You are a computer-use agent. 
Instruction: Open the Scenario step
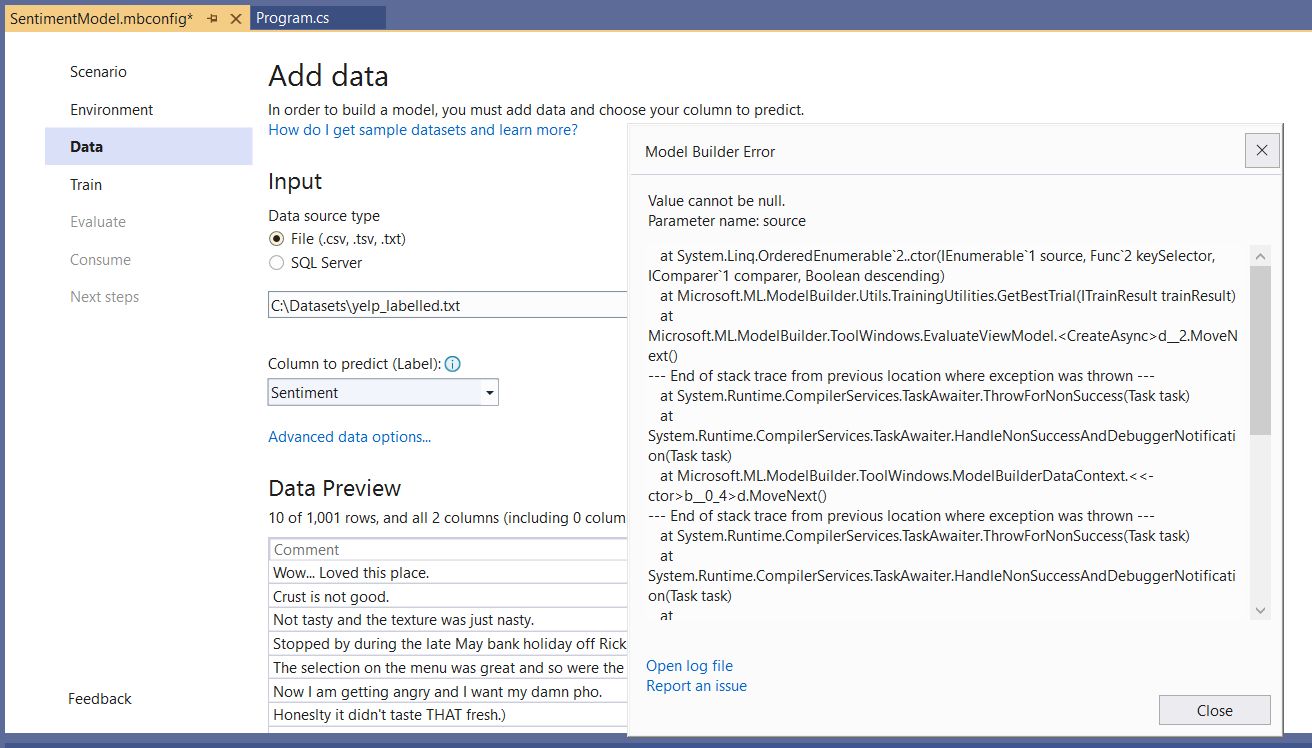coord(98,72)
